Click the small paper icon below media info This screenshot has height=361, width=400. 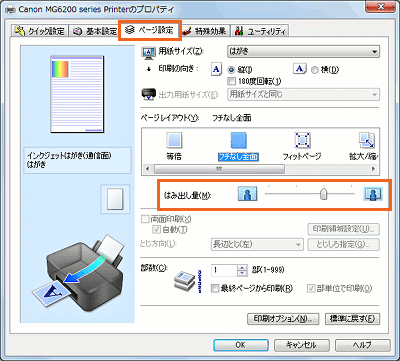pyautogui.click(x=115, y=199)
